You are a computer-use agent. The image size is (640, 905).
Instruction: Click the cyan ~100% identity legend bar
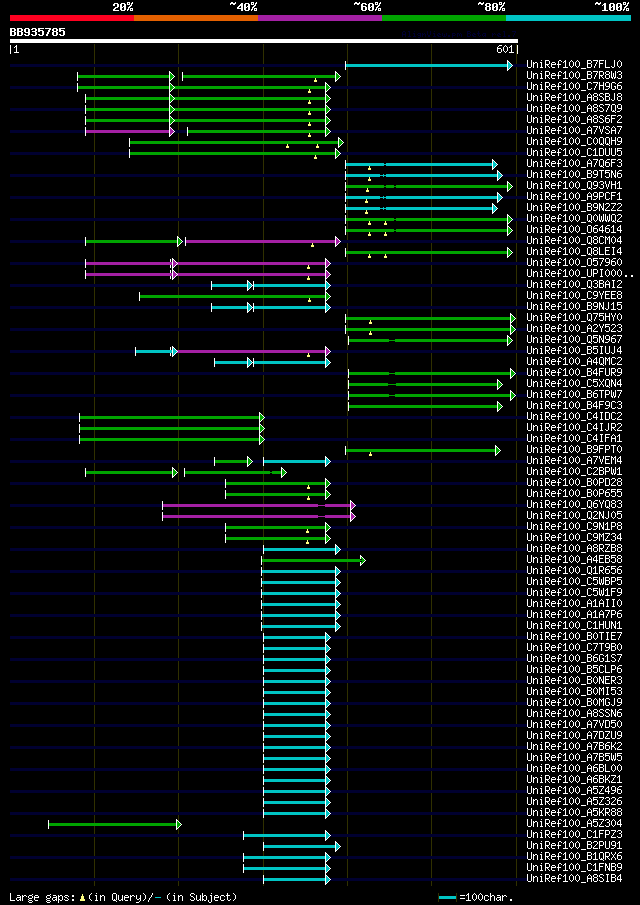568,18
